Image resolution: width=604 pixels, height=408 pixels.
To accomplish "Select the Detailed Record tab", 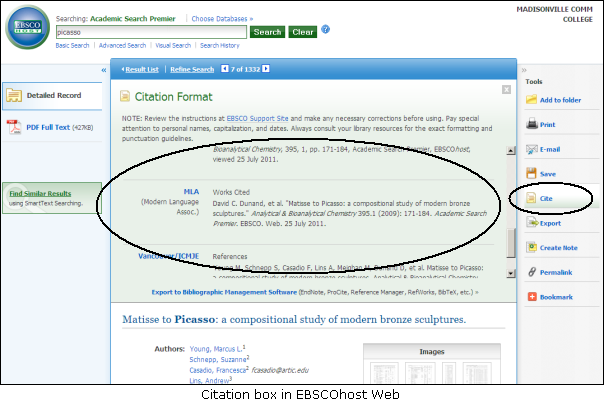I will [52, 96].
